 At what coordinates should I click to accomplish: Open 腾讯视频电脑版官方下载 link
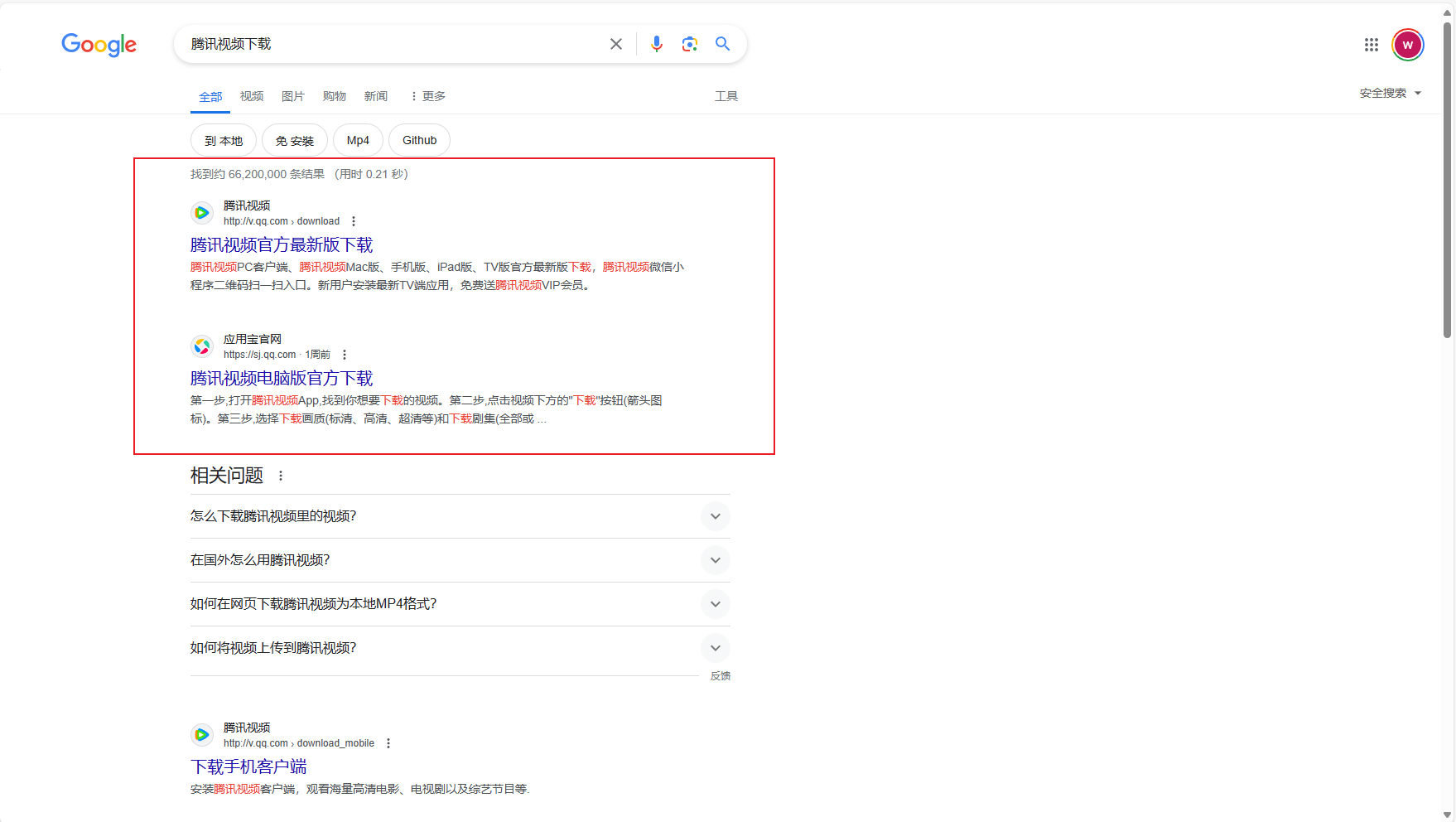click(x=282, y=378)
